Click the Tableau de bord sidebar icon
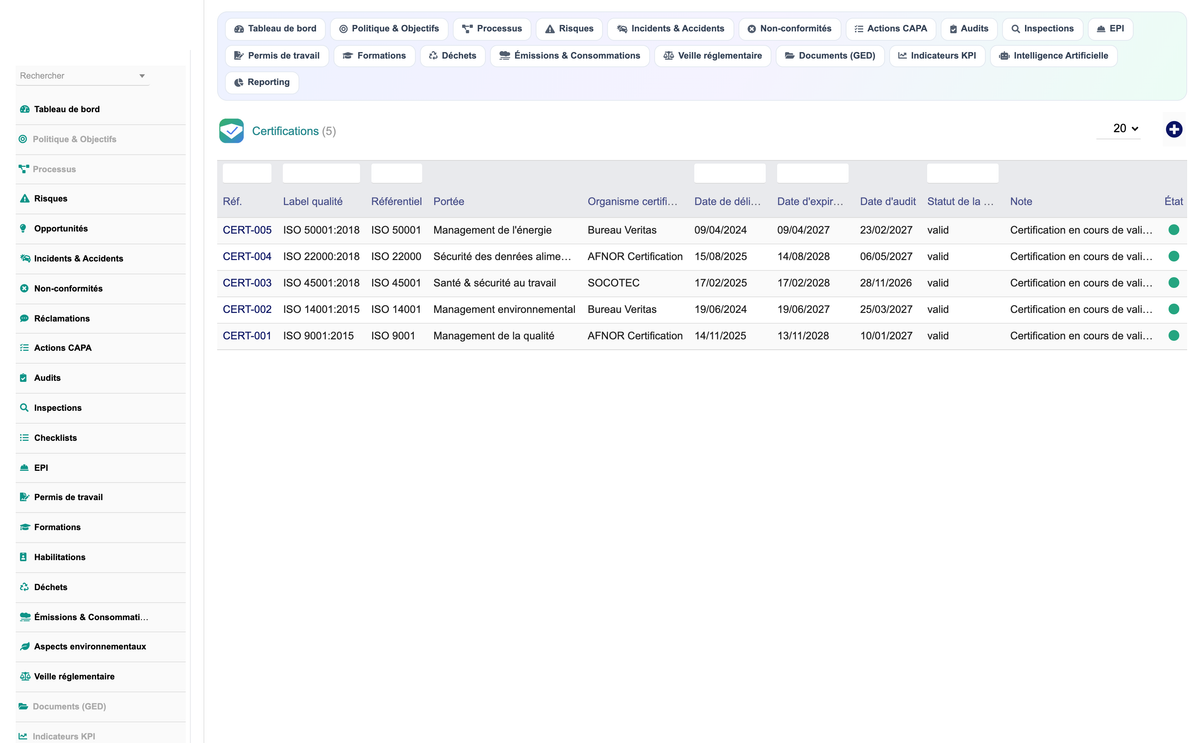This screenshot has height=743, width=1200. 24,109
